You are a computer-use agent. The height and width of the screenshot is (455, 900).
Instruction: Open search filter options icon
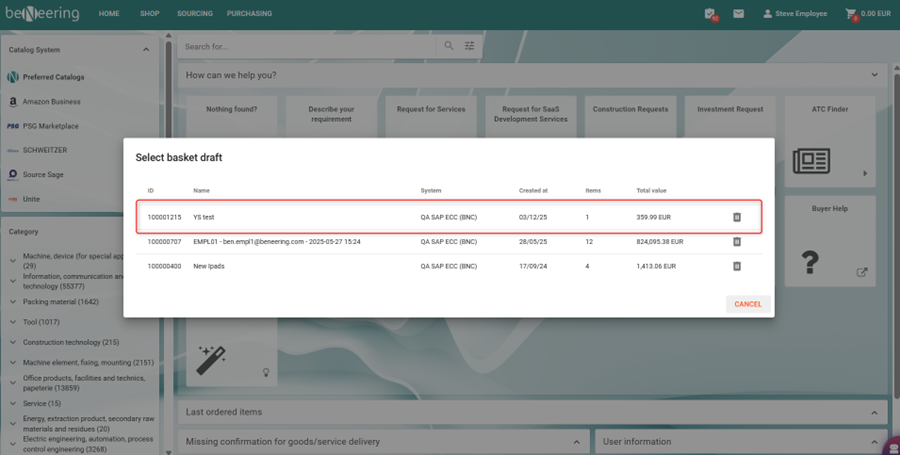click(x=470, y=46)
